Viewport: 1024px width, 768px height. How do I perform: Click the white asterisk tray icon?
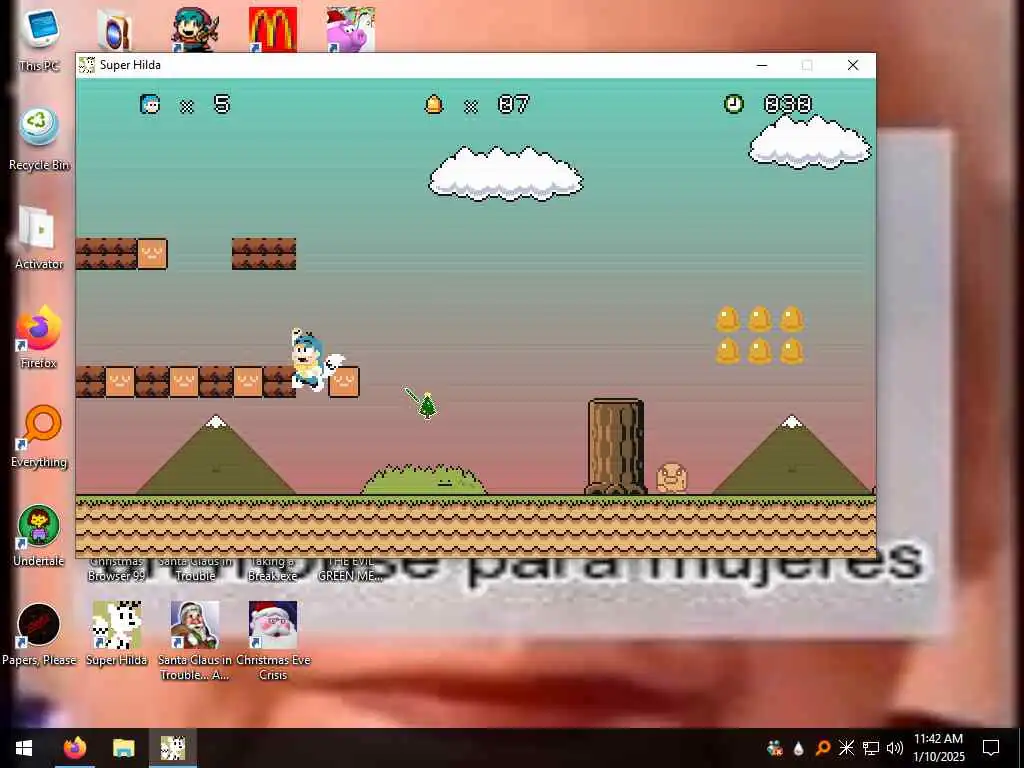[x=846, y=748]
